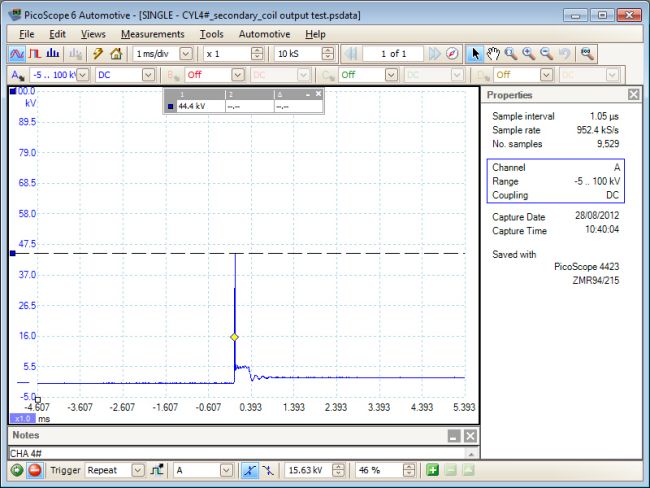Open trigger mode Repeat dropdown

point(138,470)
